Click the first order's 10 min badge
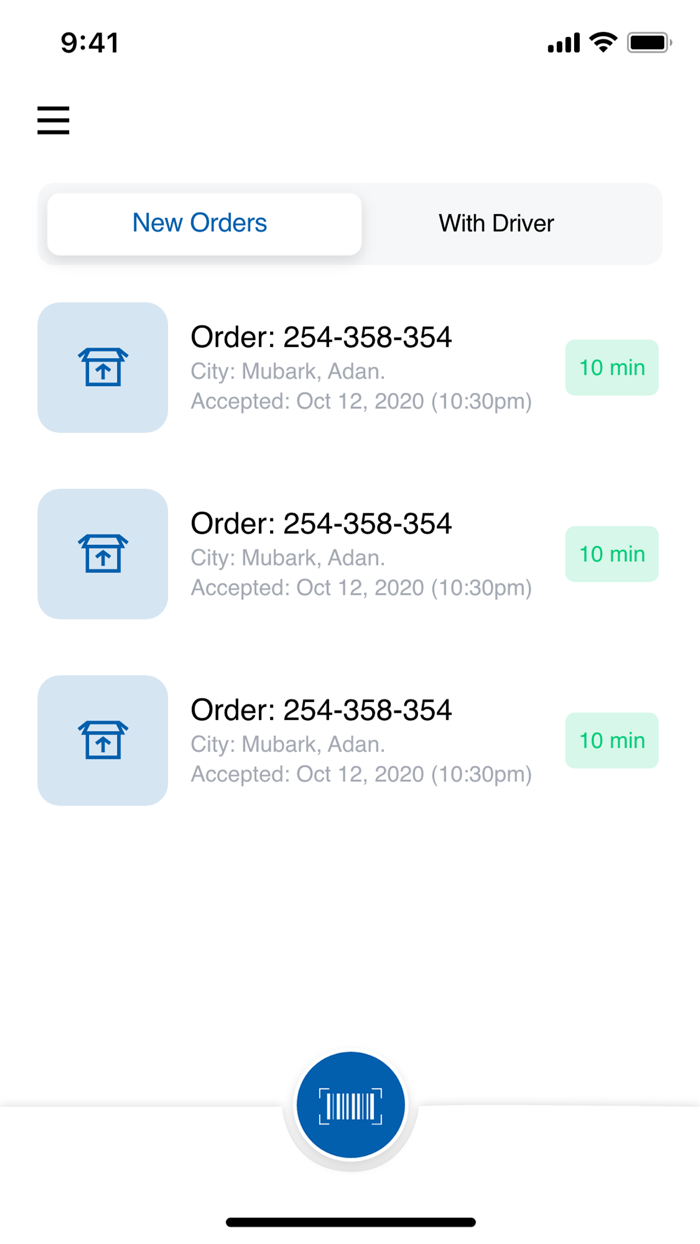 tap(612, 367)
